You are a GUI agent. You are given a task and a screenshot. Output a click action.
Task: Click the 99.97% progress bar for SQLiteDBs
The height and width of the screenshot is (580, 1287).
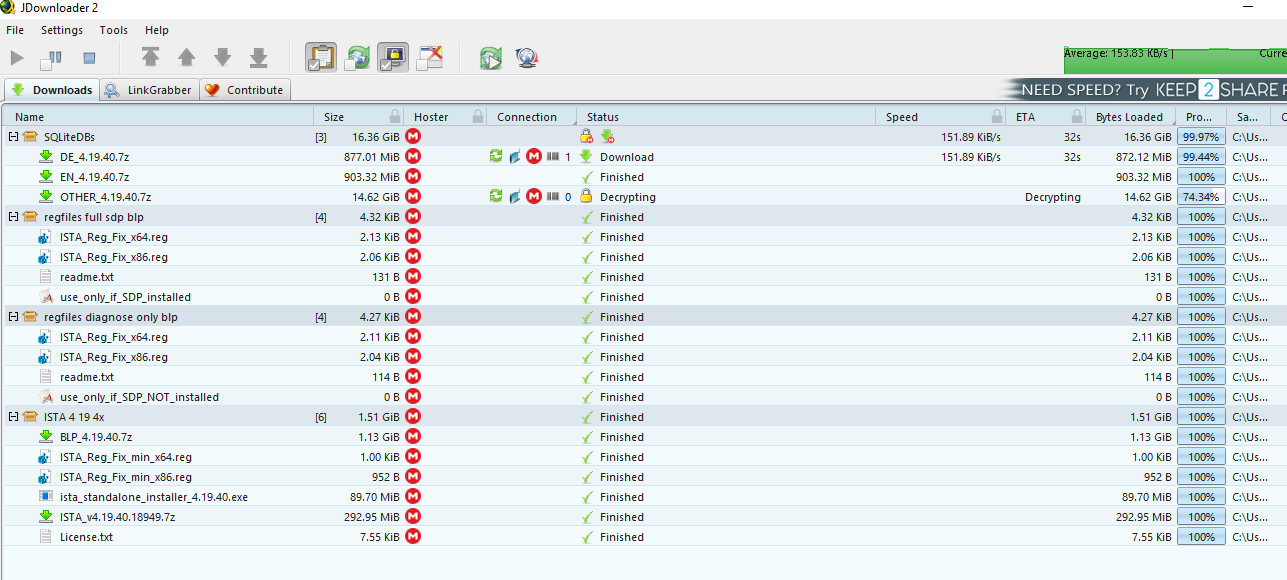click(x=1201, y=137)
